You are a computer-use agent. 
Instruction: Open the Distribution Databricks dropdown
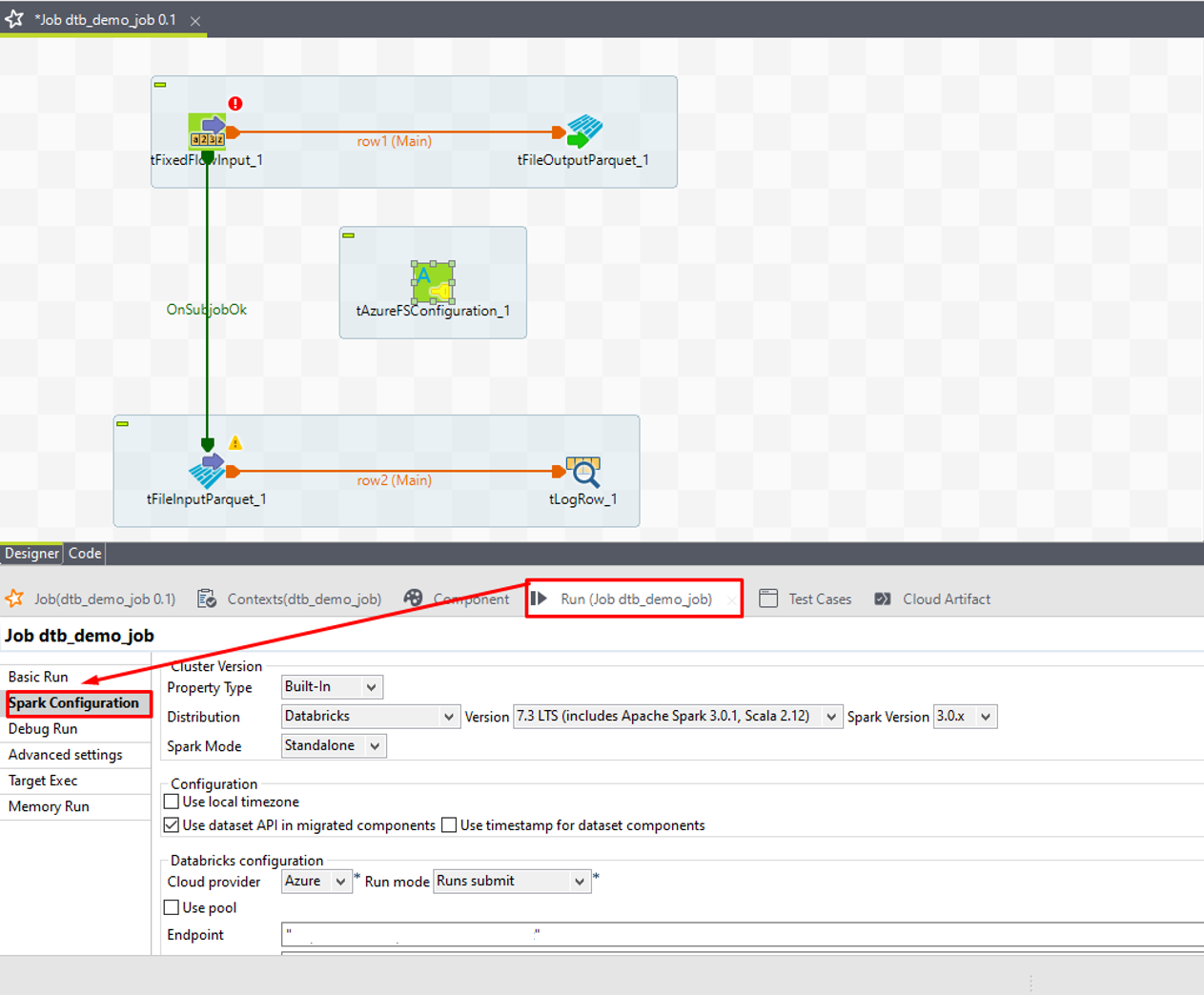(371, 717)
